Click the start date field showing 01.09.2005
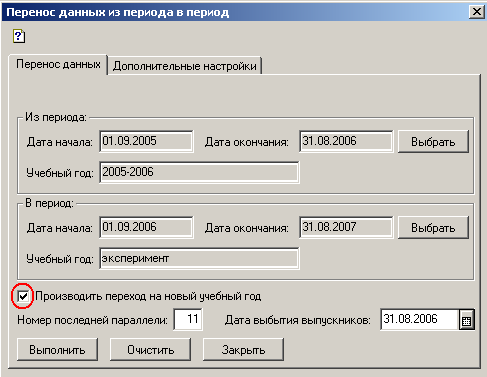Screen dimensions: 487x377 (x=146, y=141)
